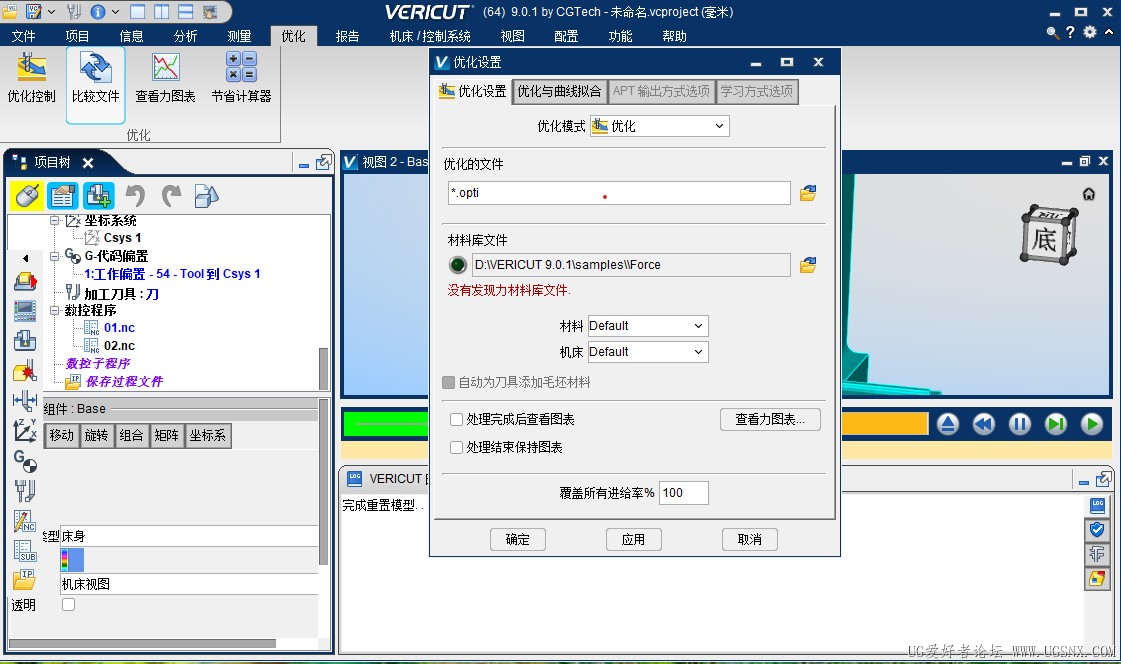Play the simulation to end
The height and width of the screenshot is (664, 1121).
coord(1092,425)
